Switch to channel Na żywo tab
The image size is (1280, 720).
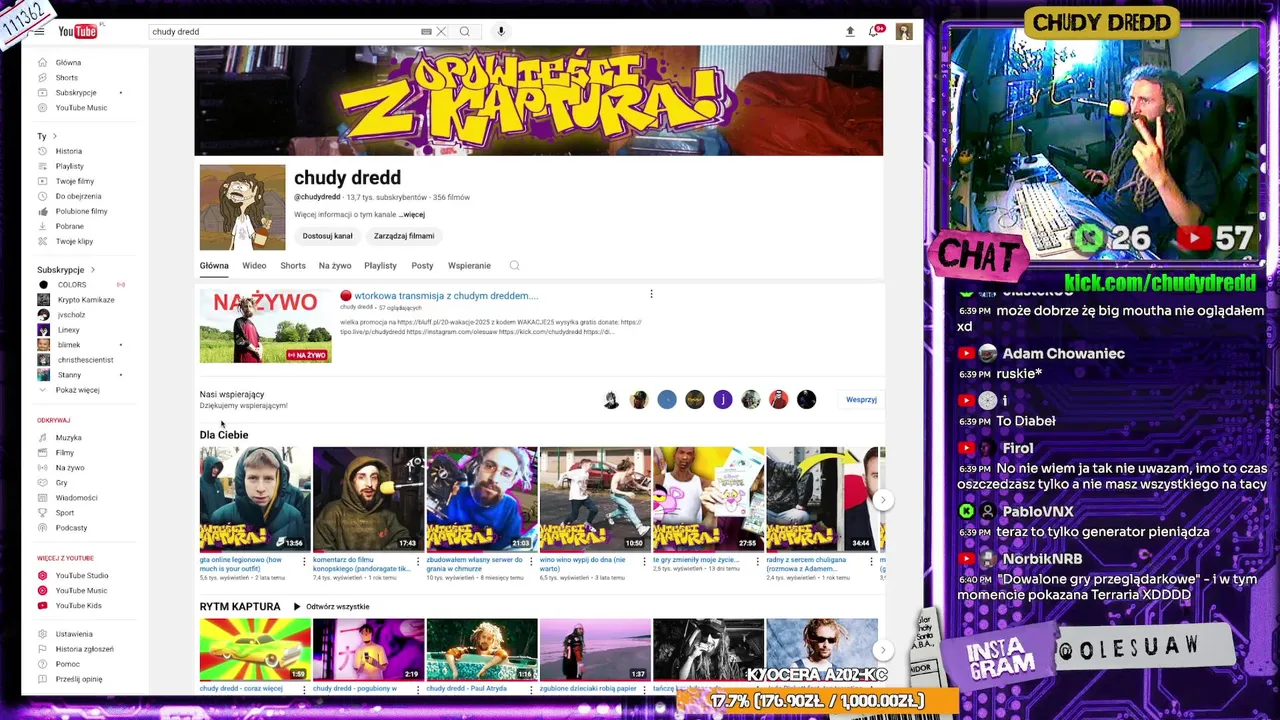335,266
